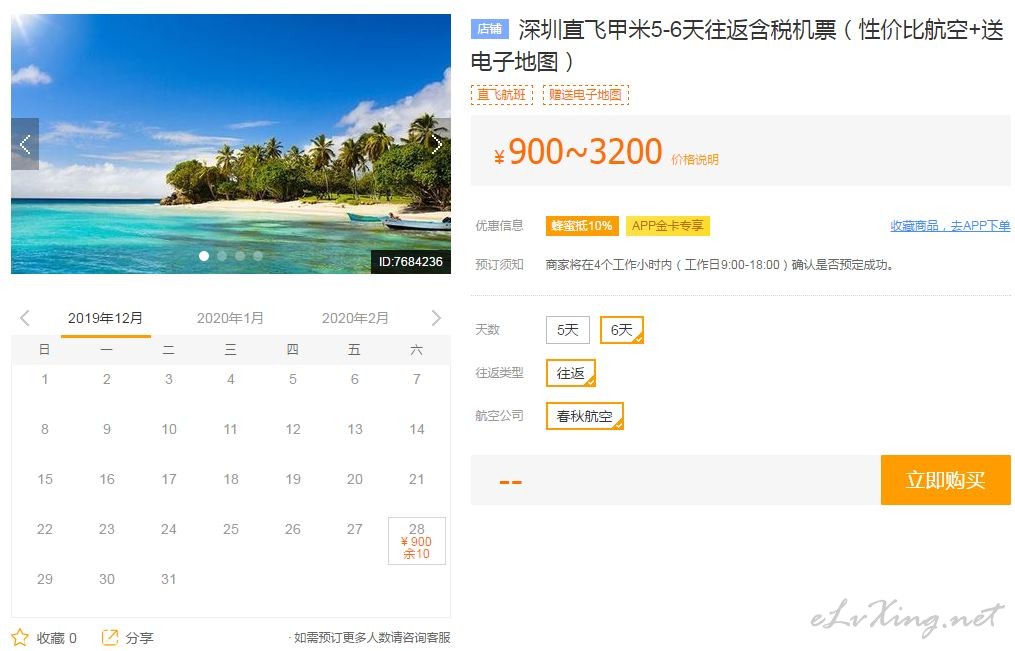The height and width of the screenshot is (651, 1015).
Task: Pick December 28 date with ¥900 price
Action: point(417,541)
